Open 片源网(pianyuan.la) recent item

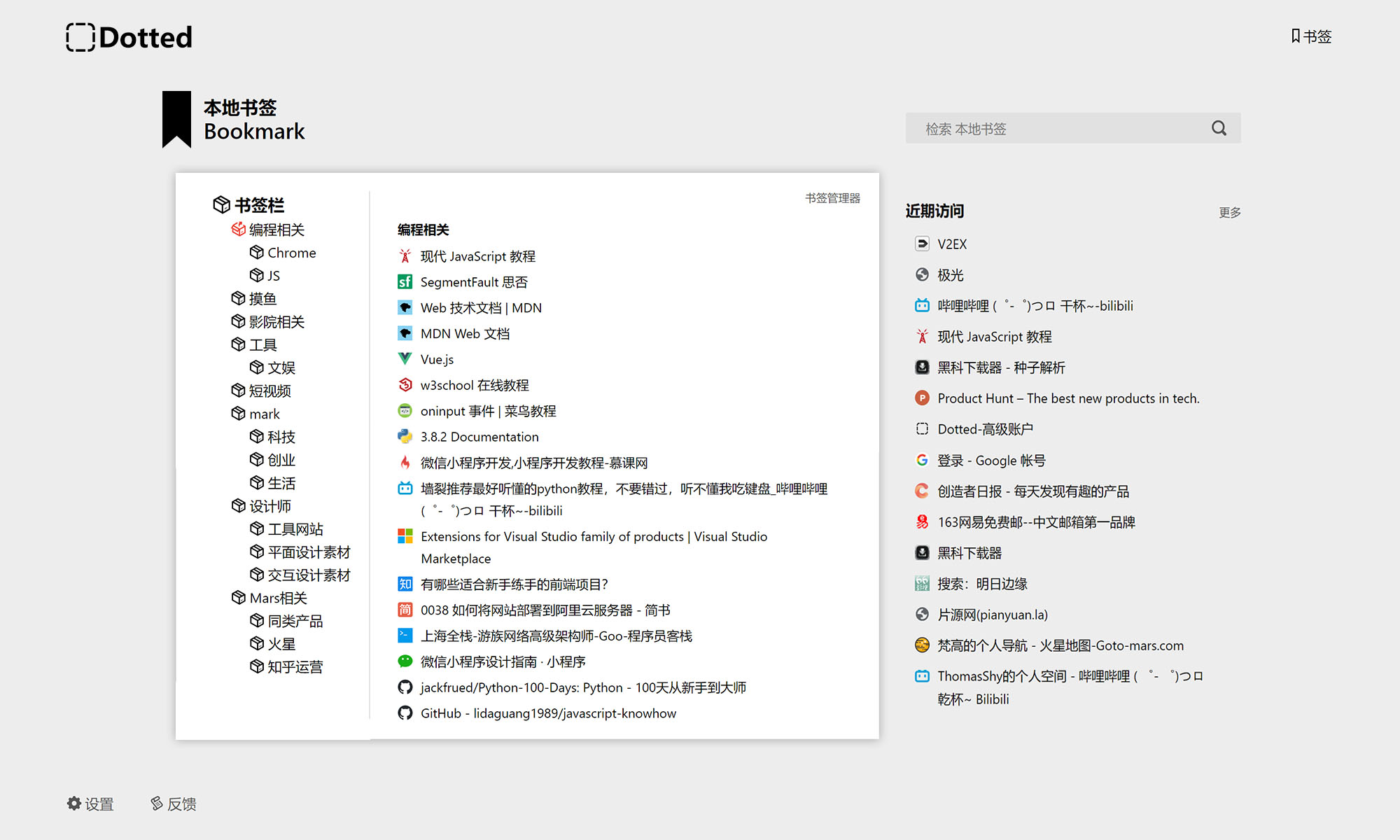(x=993, y=614)
